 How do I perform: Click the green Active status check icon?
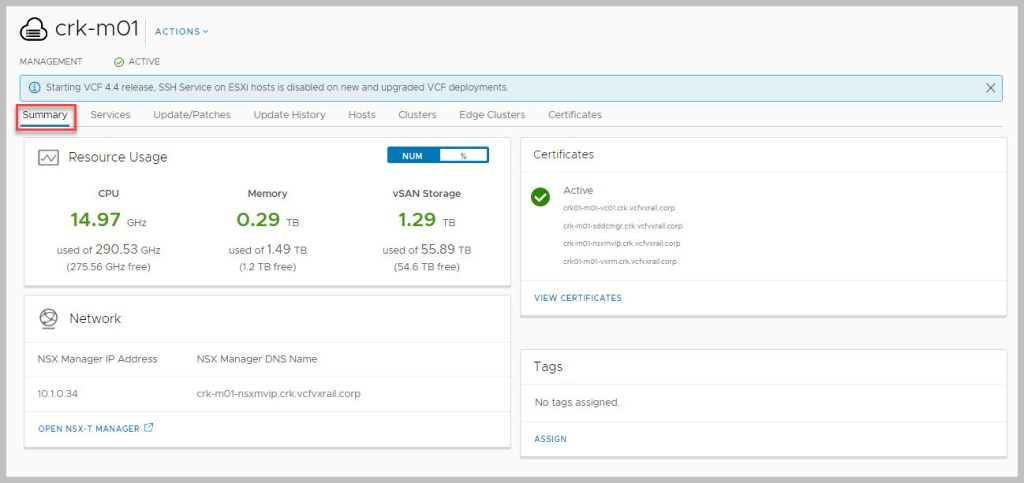pos(119,62)
